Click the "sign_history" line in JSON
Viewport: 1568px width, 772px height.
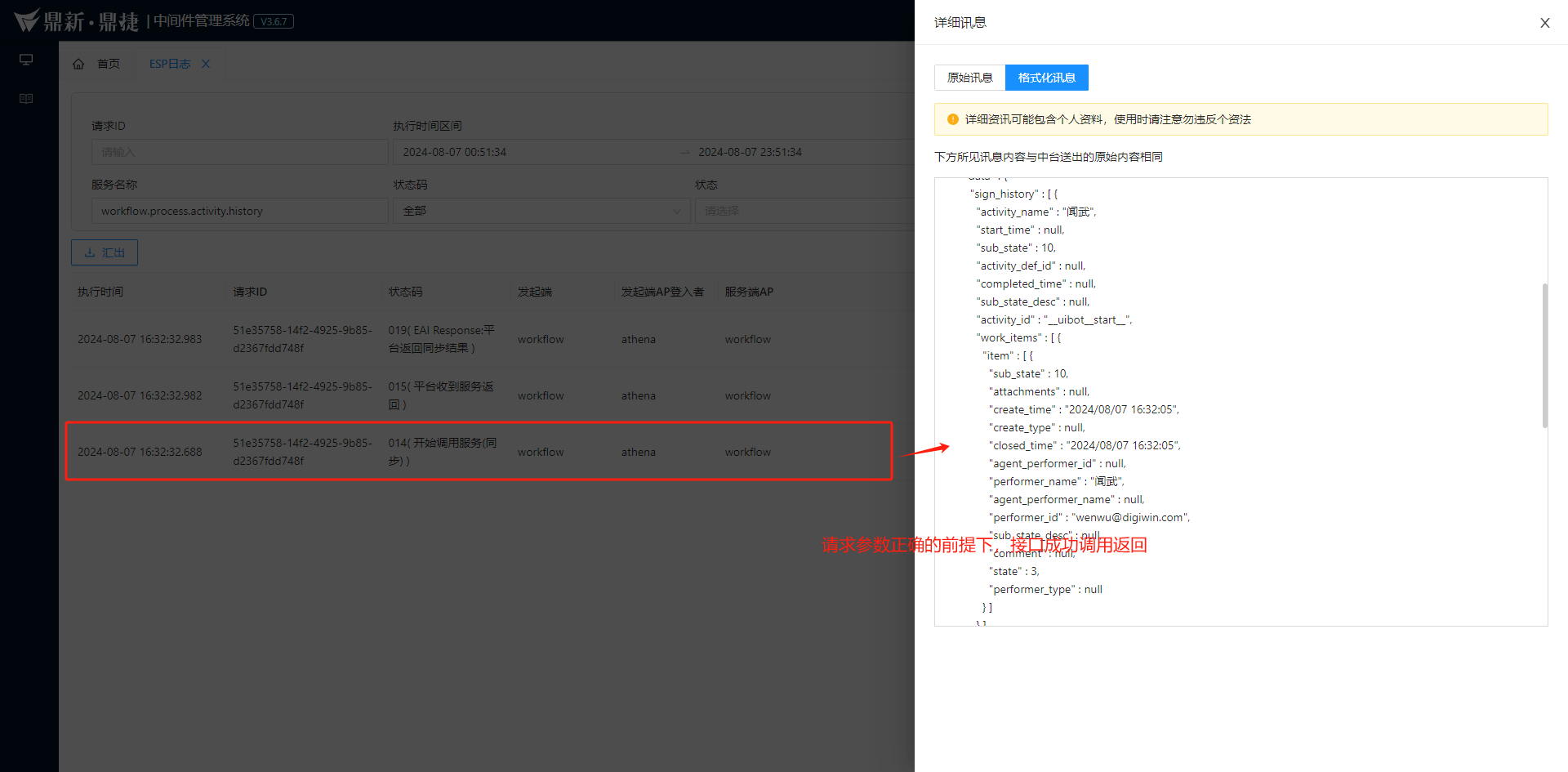1013,194
